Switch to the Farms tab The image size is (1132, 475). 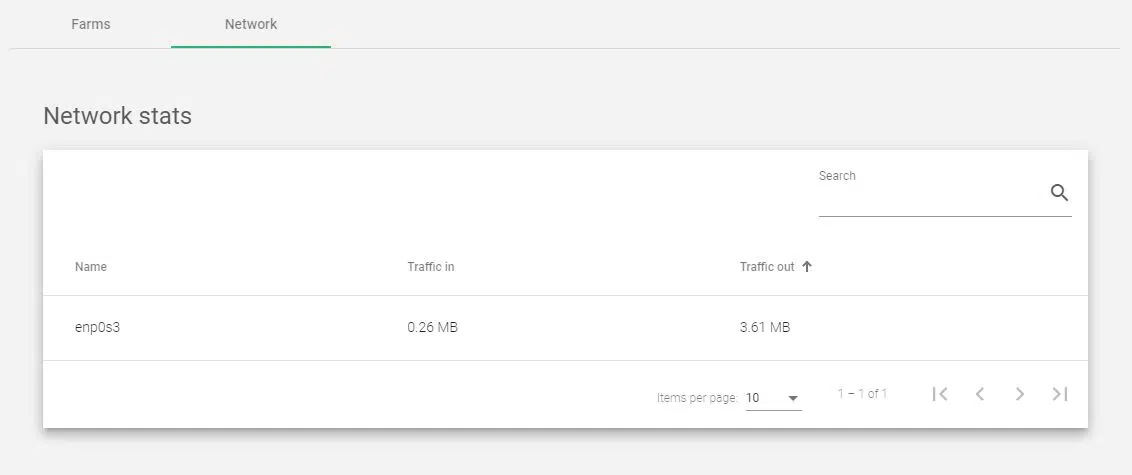pyautogui.click(x=91, y=24)
